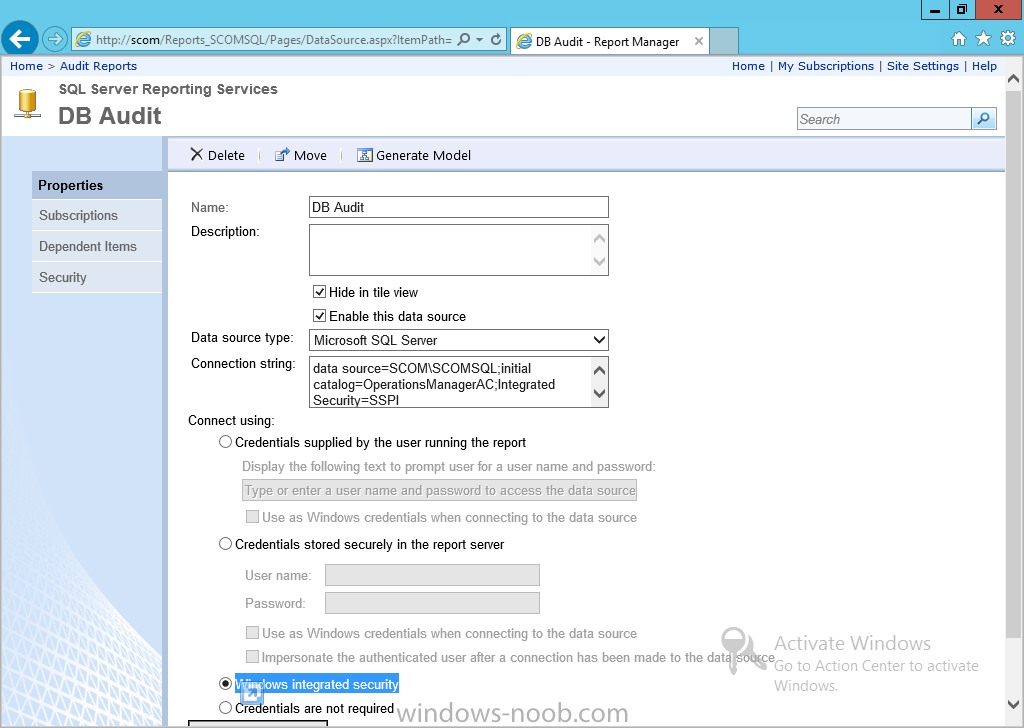
Task: Click the Internet Explorer icon in the address bar
Action: pyautogui.click(x=84, y=39)
